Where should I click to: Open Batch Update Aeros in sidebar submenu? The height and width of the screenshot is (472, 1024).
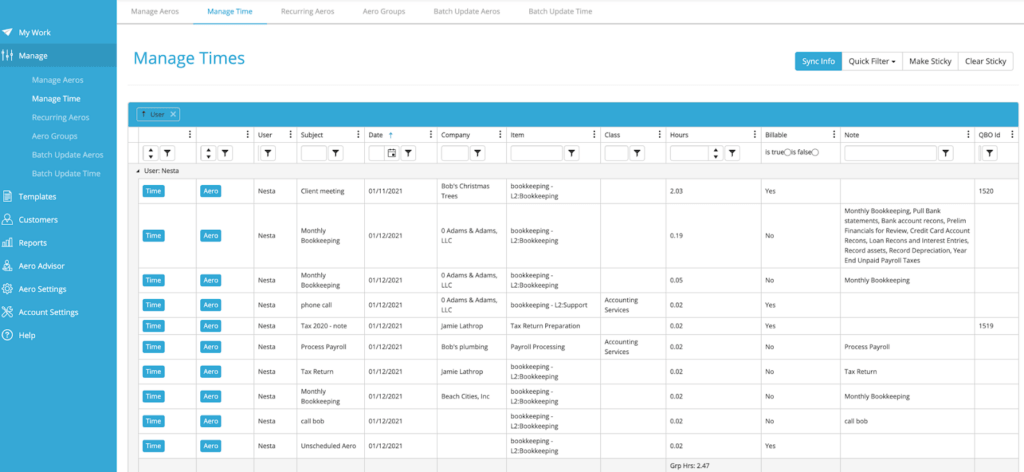click(67, 155)
